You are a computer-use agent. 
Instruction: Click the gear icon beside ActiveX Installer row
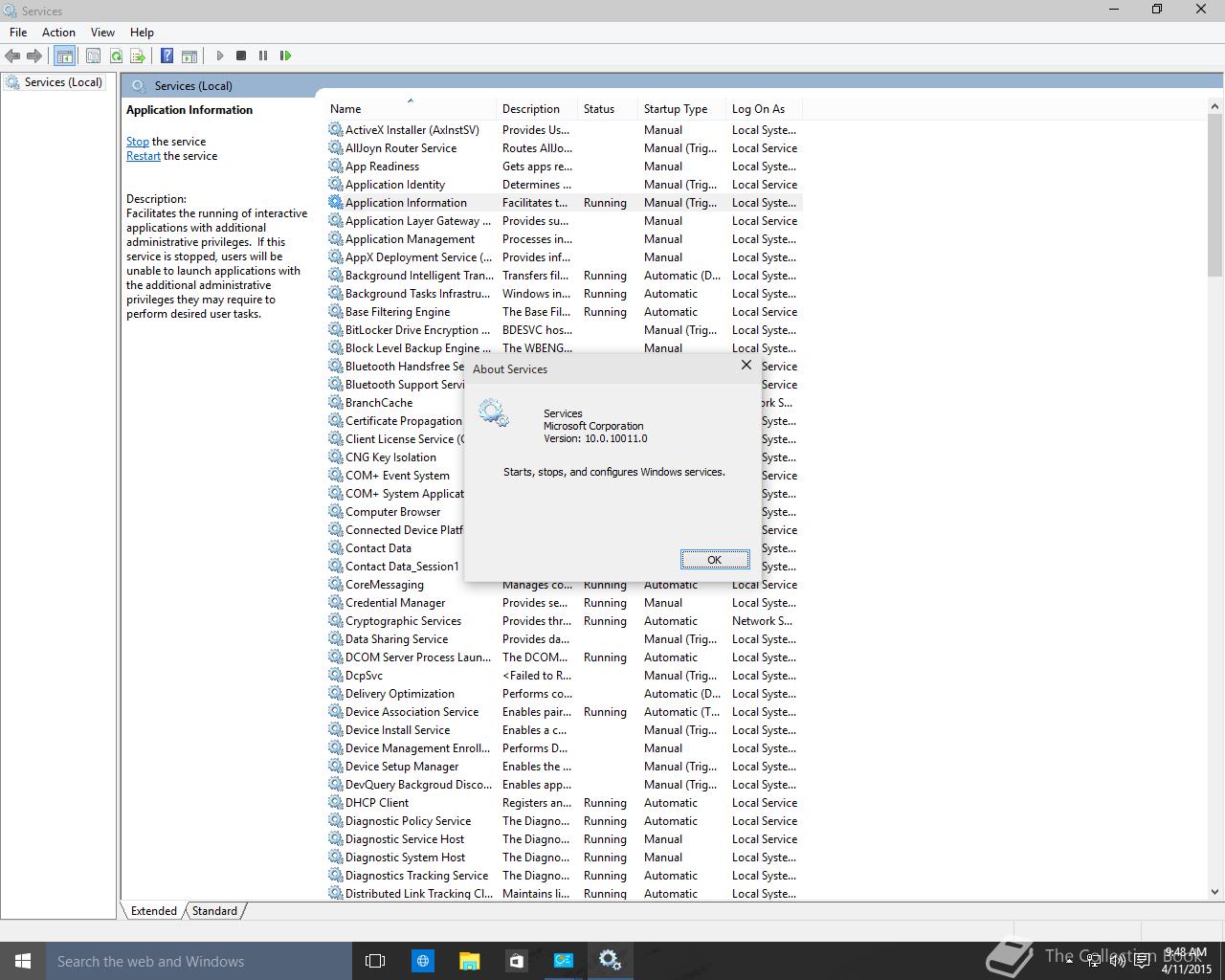pyautogui.click(x=335, y=129)
